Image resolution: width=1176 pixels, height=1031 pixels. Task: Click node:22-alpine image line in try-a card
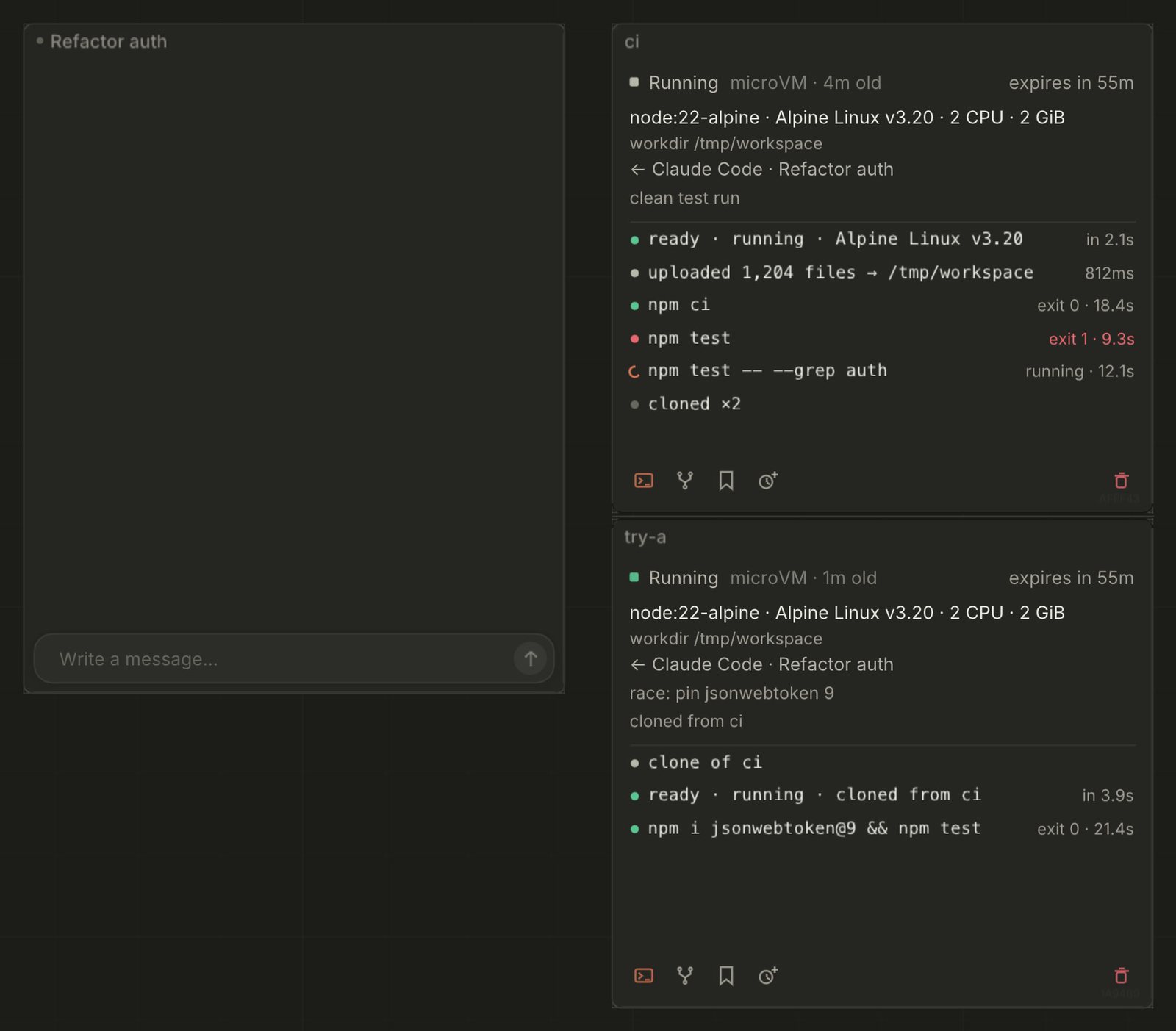click(847, 613)
